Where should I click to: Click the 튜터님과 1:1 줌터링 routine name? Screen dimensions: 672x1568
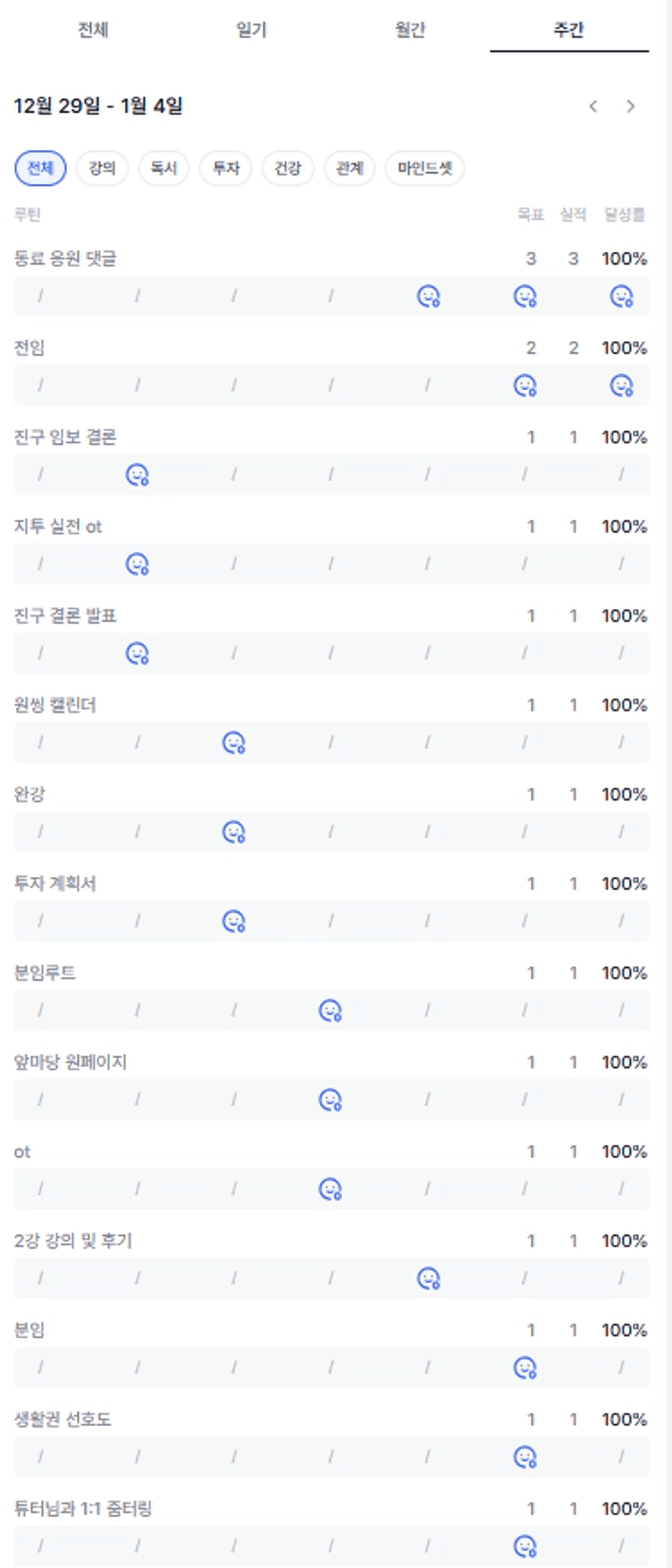(83, 1509)
